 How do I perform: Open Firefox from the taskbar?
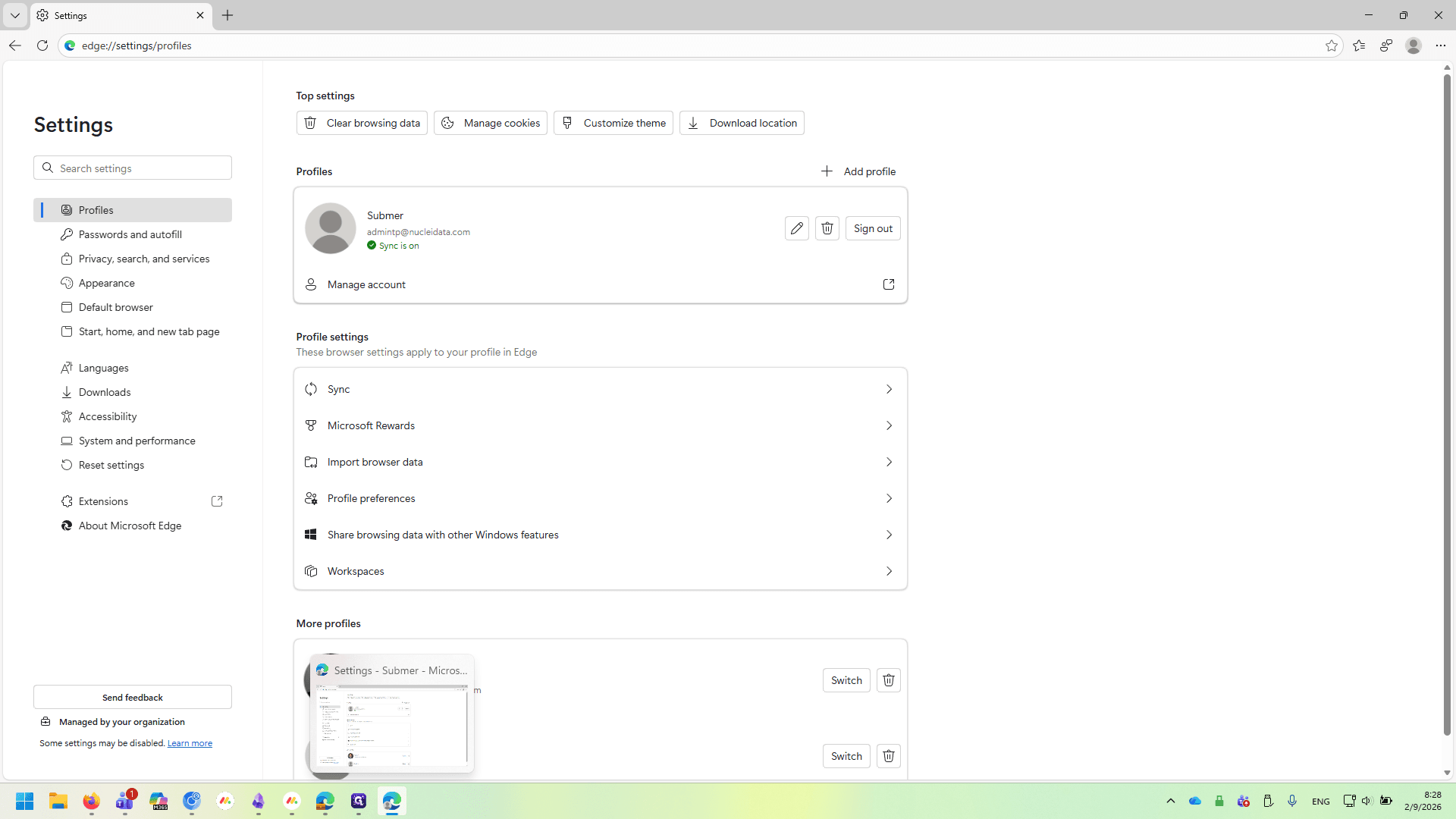coord(92,801)
